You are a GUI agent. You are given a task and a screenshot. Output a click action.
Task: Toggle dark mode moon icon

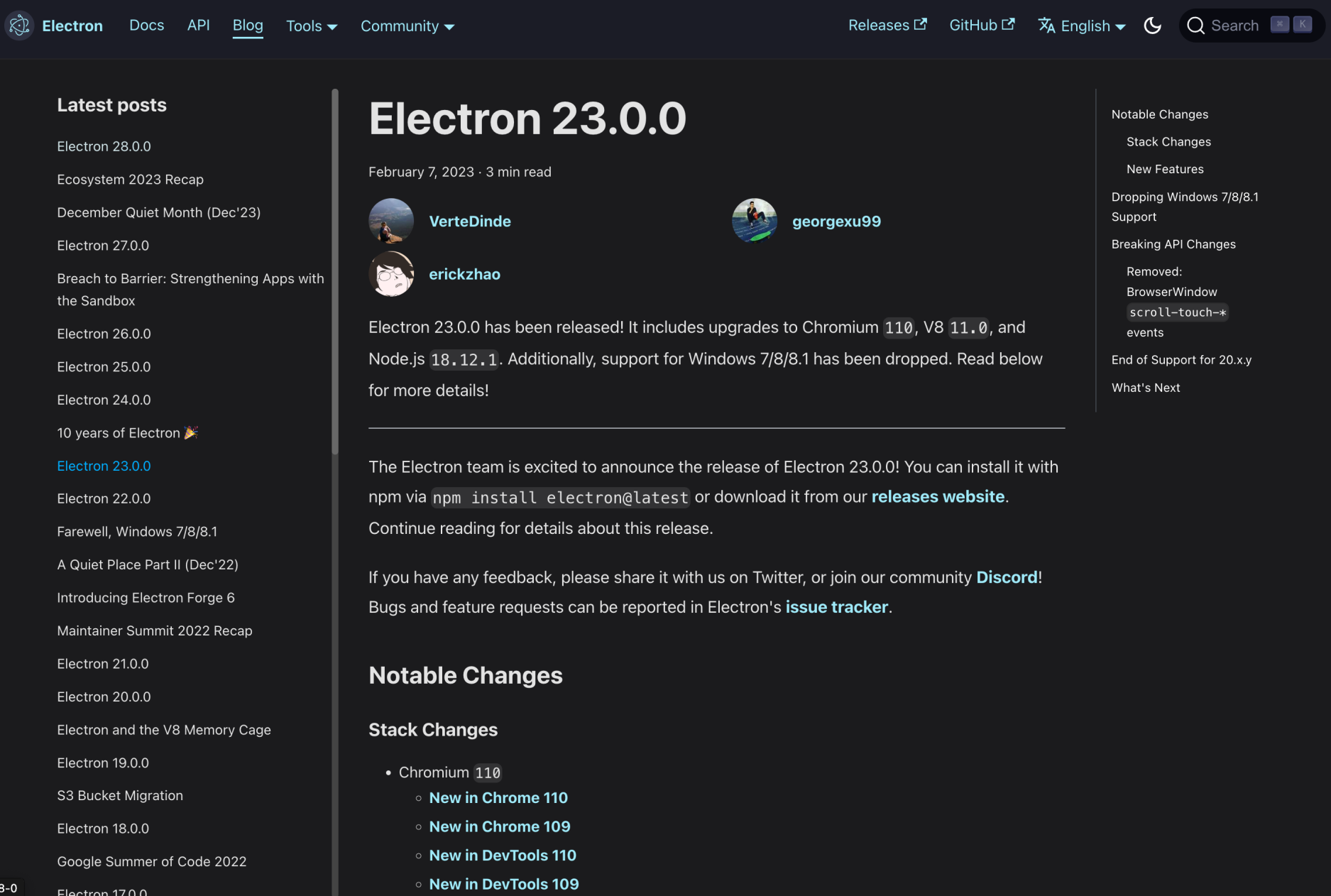click(1152, 26)
